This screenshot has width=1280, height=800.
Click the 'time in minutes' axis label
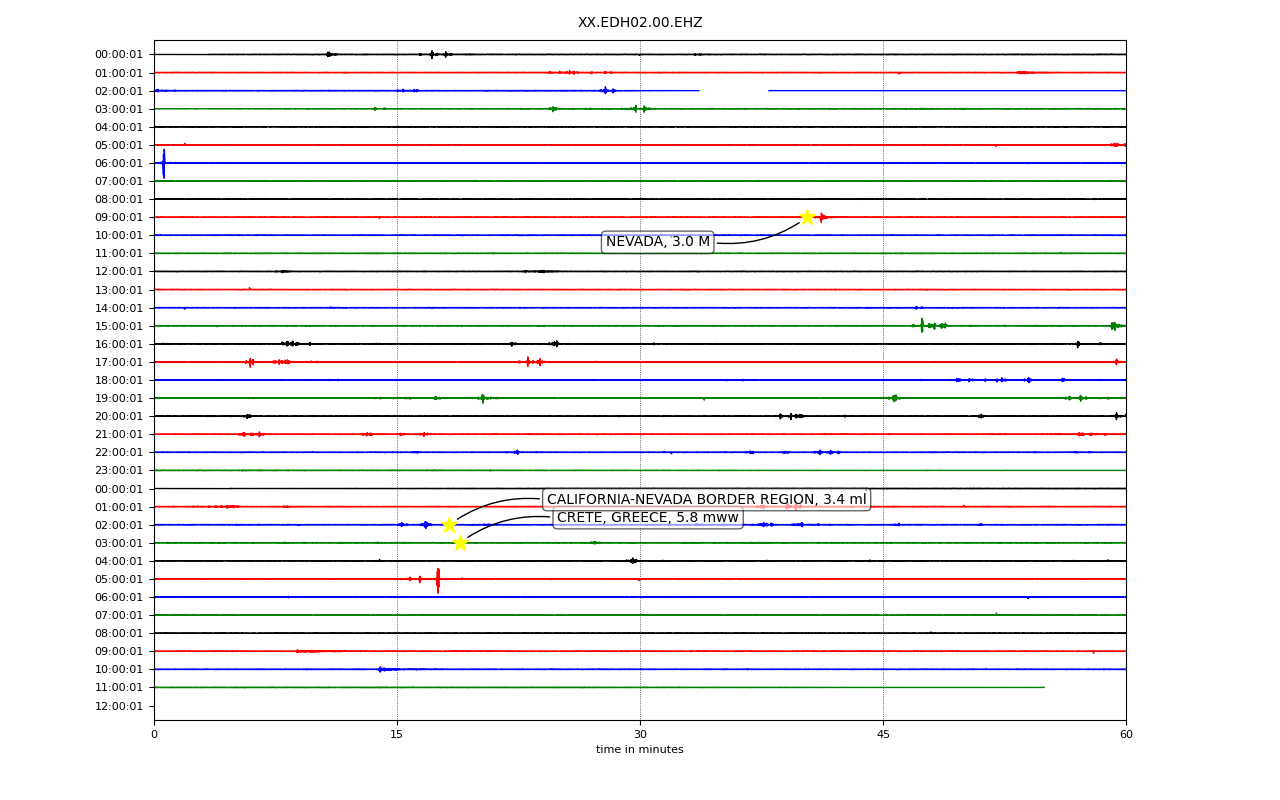[640, 750]
